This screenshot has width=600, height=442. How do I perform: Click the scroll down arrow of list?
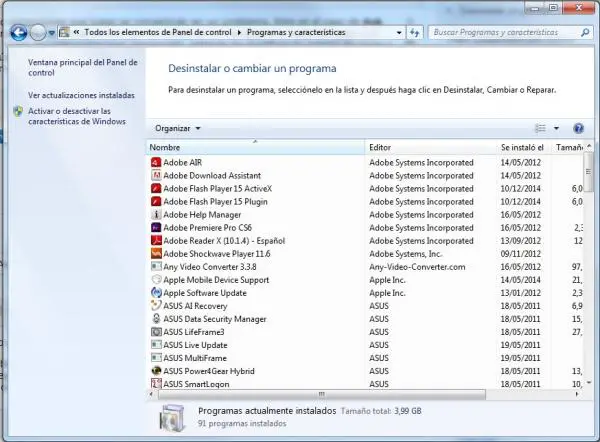pyautogui.click(x=589, y=383)
